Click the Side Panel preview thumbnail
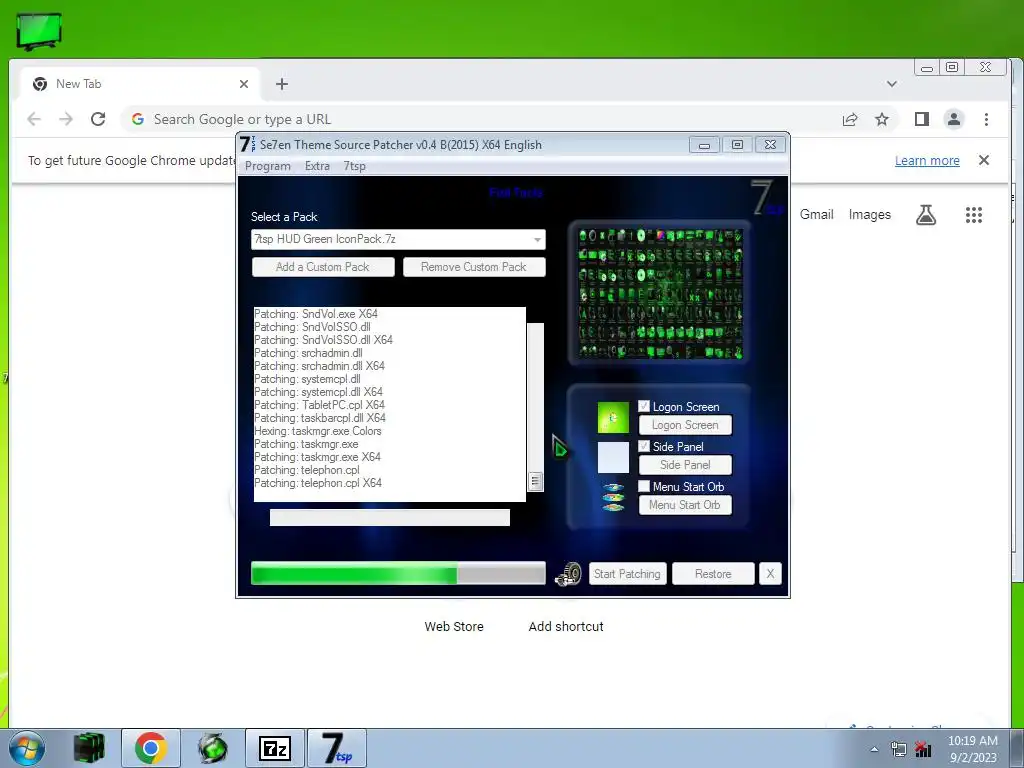This screenshot has height=768, width=1024. 613,458
